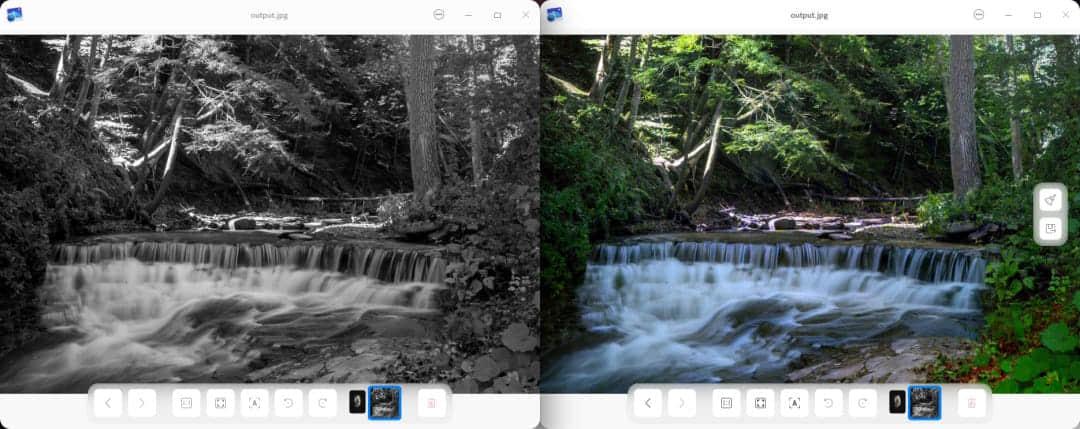Rotate clockwise in left viewer
Image resolution: width=1080 pixels, height=429 pixels.
click(322, 403)
